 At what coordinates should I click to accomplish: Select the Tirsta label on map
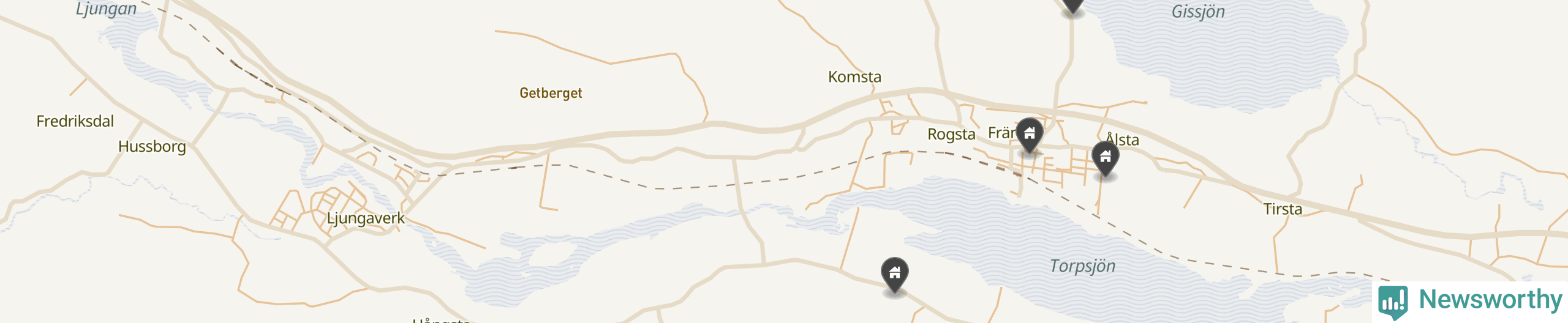[x=1283, y=209]
